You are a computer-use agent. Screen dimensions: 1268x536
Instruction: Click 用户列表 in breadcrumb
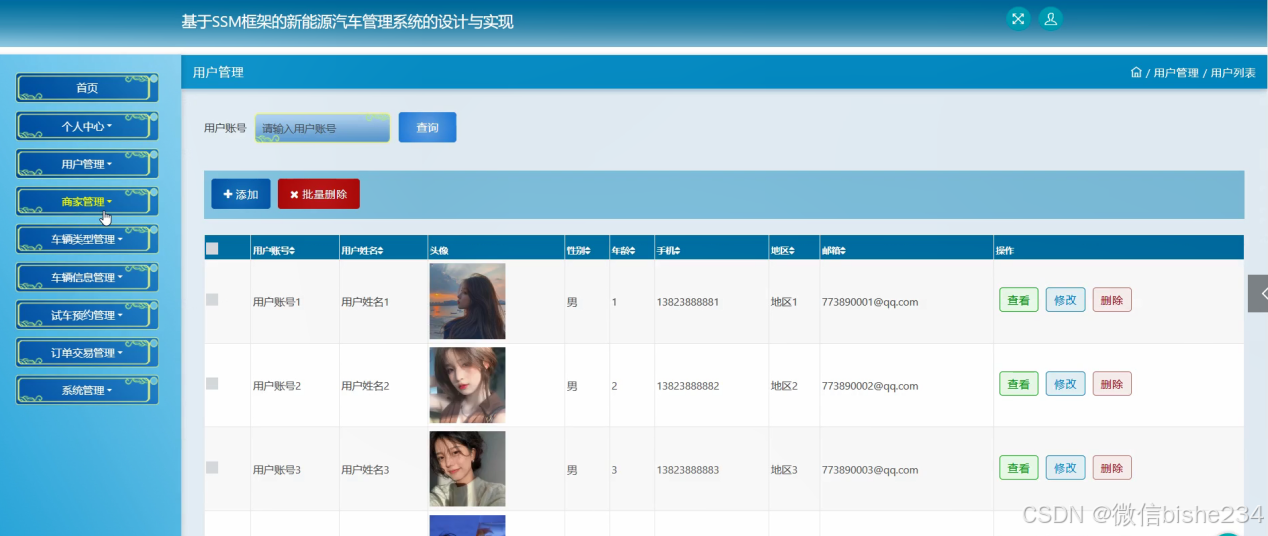tap(1233, 73)
